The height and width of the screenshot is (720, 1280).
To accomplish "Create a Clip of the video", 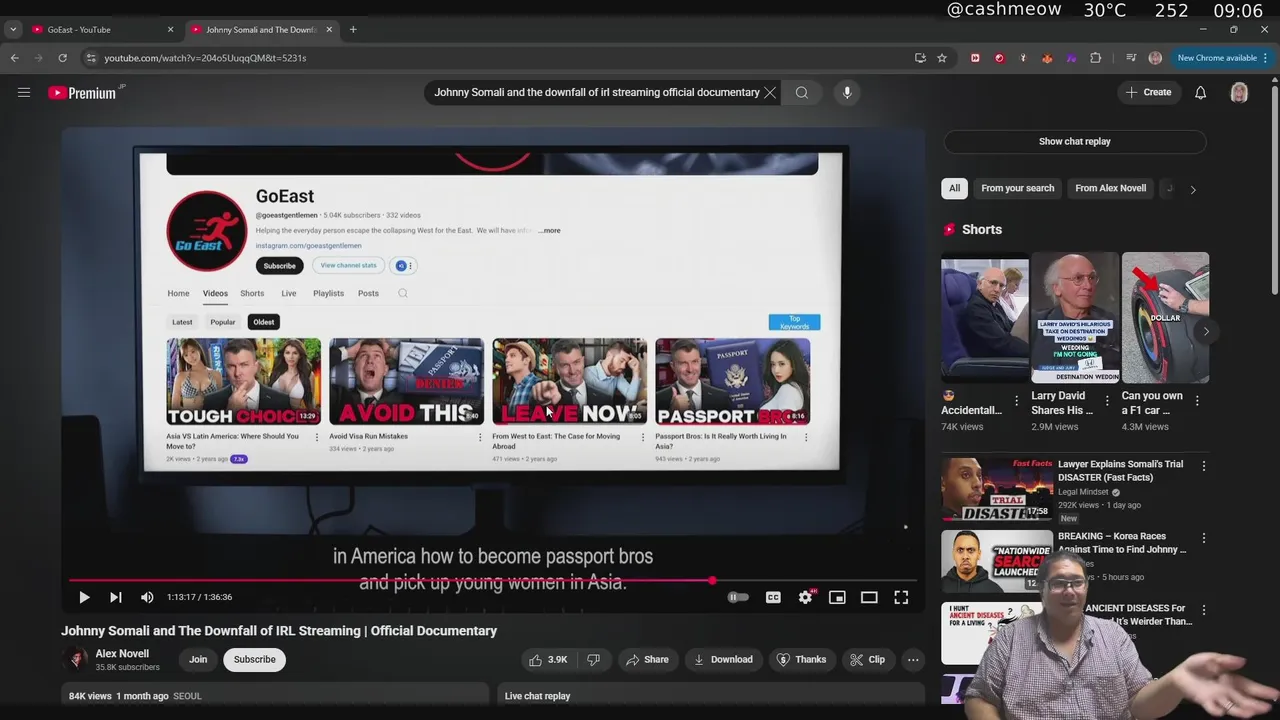I will (x=867, y=659).
